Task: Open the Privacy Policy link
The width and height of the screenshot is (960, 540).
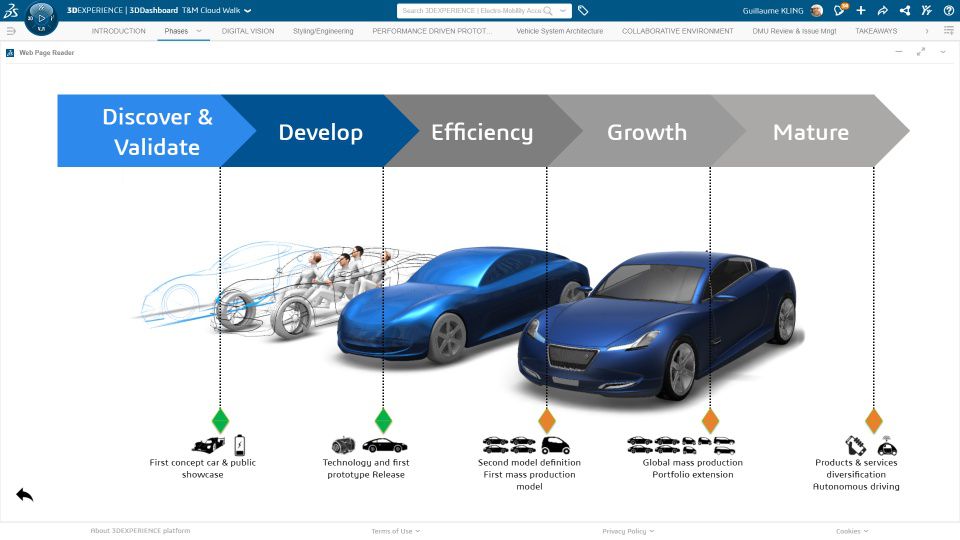Action: 624,531
